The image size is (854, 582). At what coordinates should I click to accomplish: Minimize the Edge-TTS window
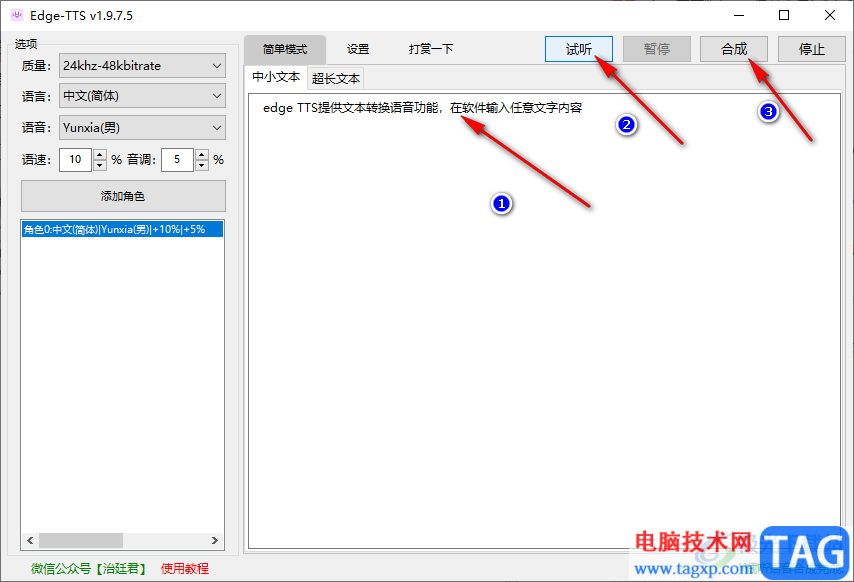(x=739, y=15)
